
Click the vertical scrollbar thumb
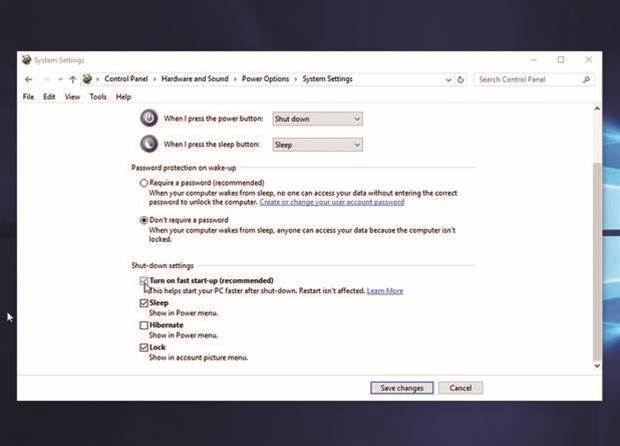[597, 261]
